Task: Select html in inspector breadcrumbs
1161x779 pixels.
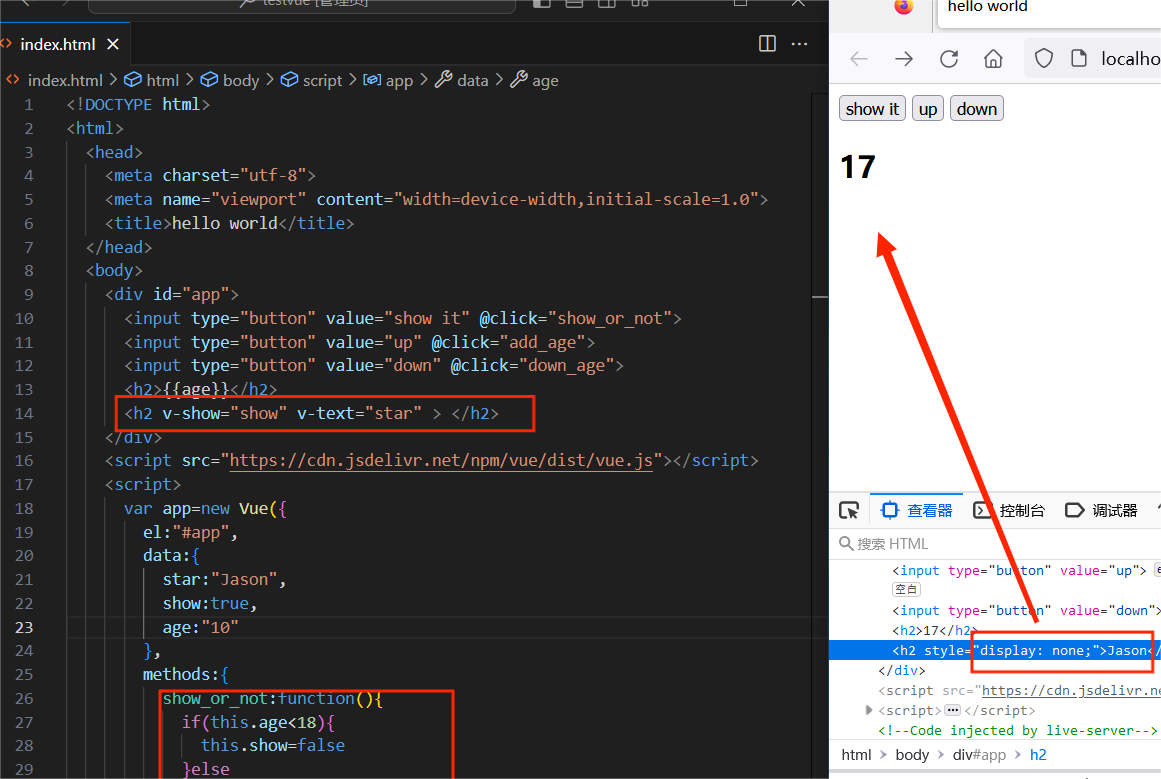Action: pos(856,755)
